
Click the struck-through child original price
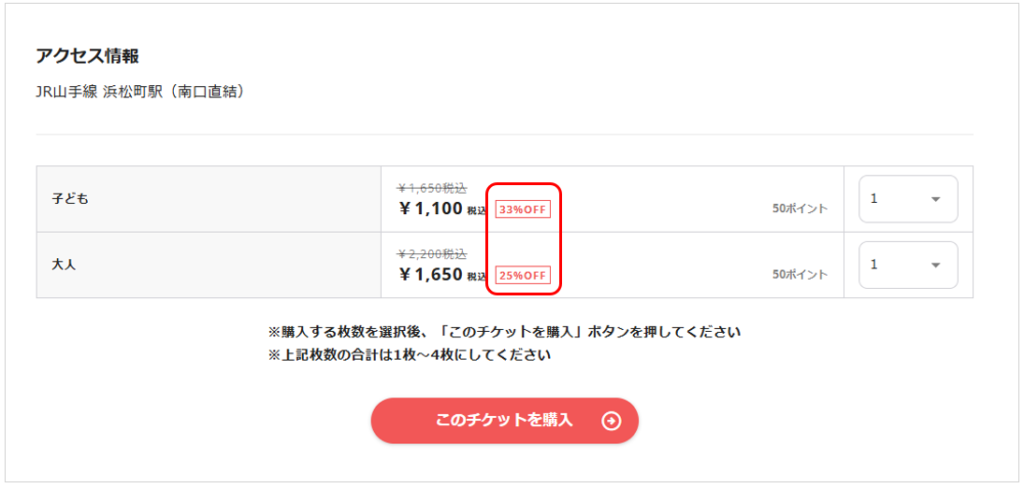coord(432,188)
